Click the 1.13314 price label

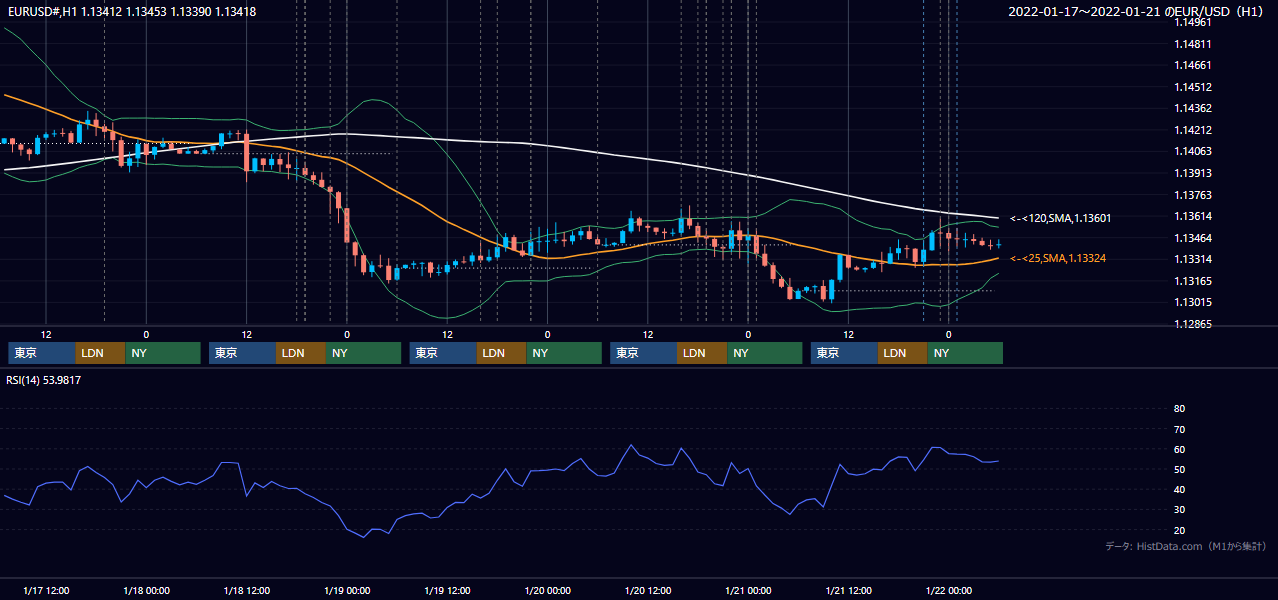pyautogui.click(x=1193, y=259)
